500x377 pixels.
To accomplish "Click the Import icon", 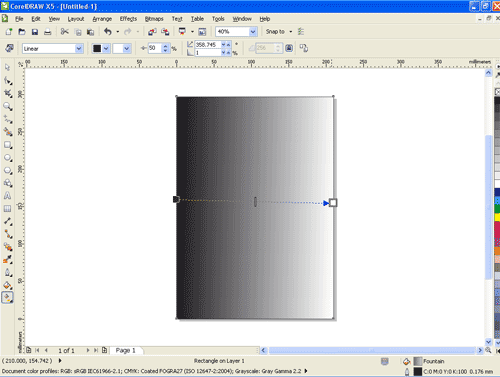I will [152, 32].
